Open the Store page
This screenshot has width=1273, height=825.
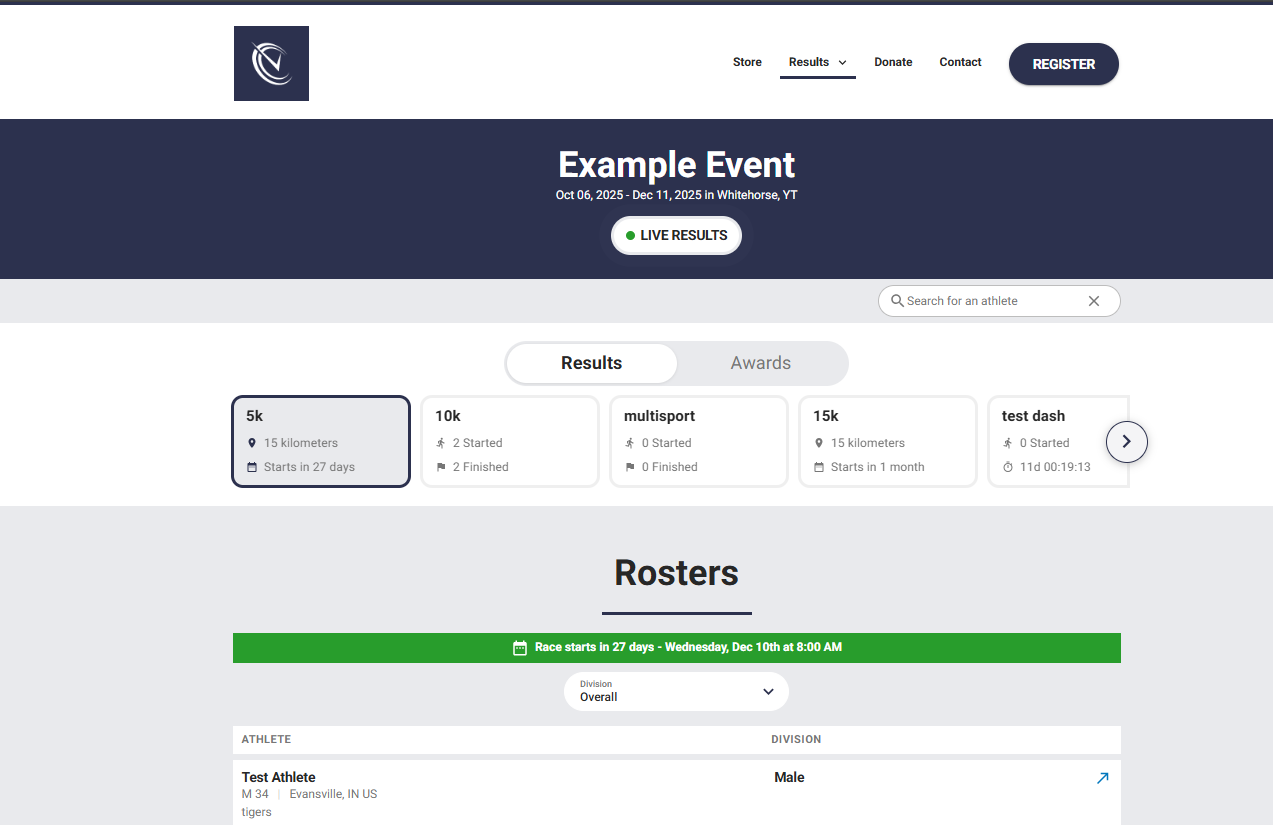pos(747,62)
